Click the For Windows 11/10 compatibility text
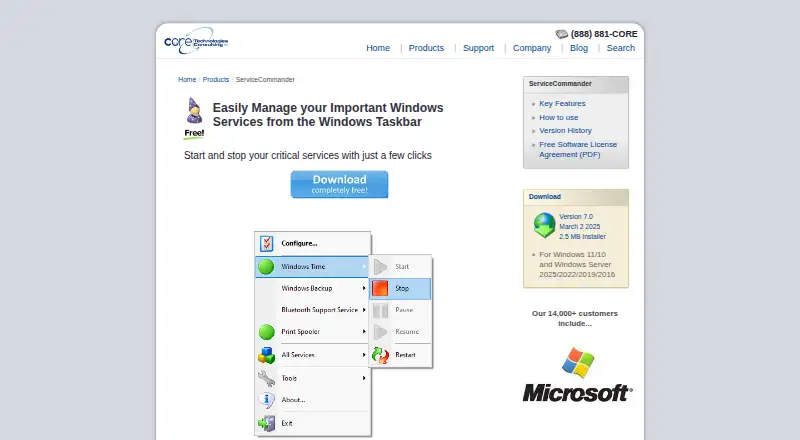Image resolution: width=800 pixels, height=440 pixels. point(577,264)
